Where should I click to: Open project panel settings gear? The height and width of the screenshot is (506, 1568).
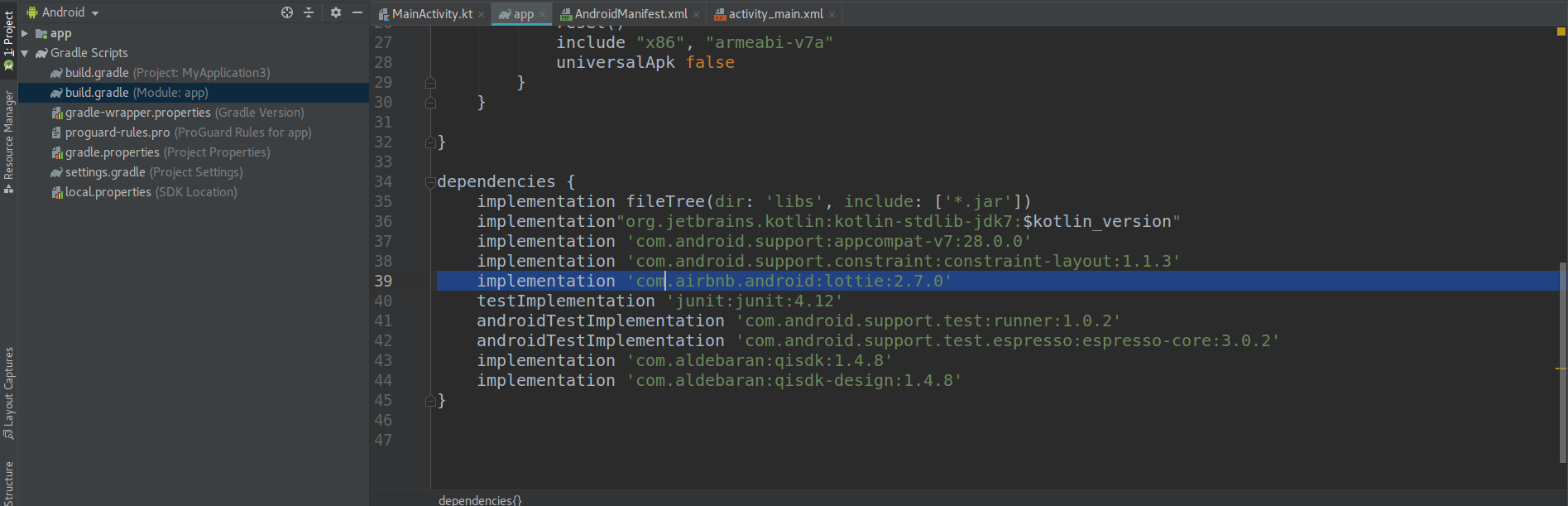[335, 12]
